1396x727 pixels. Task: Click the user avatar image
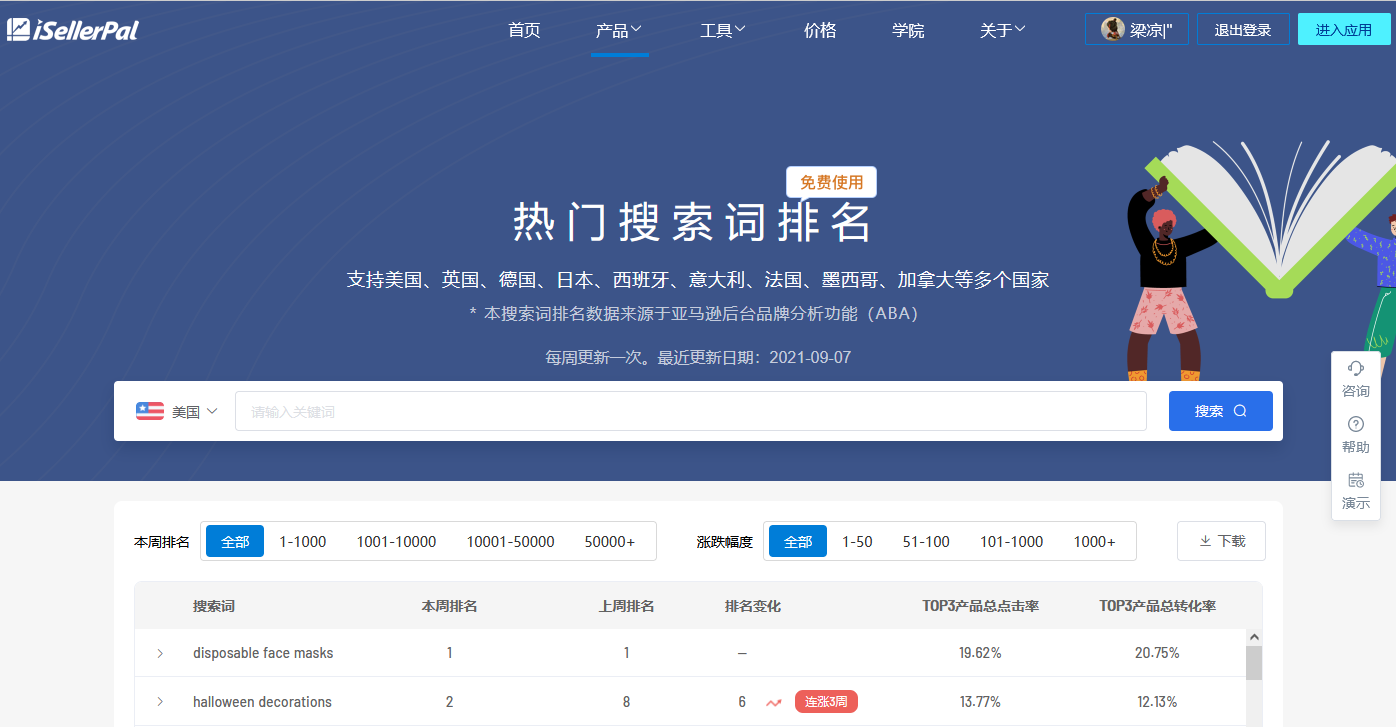point(1113,29)
